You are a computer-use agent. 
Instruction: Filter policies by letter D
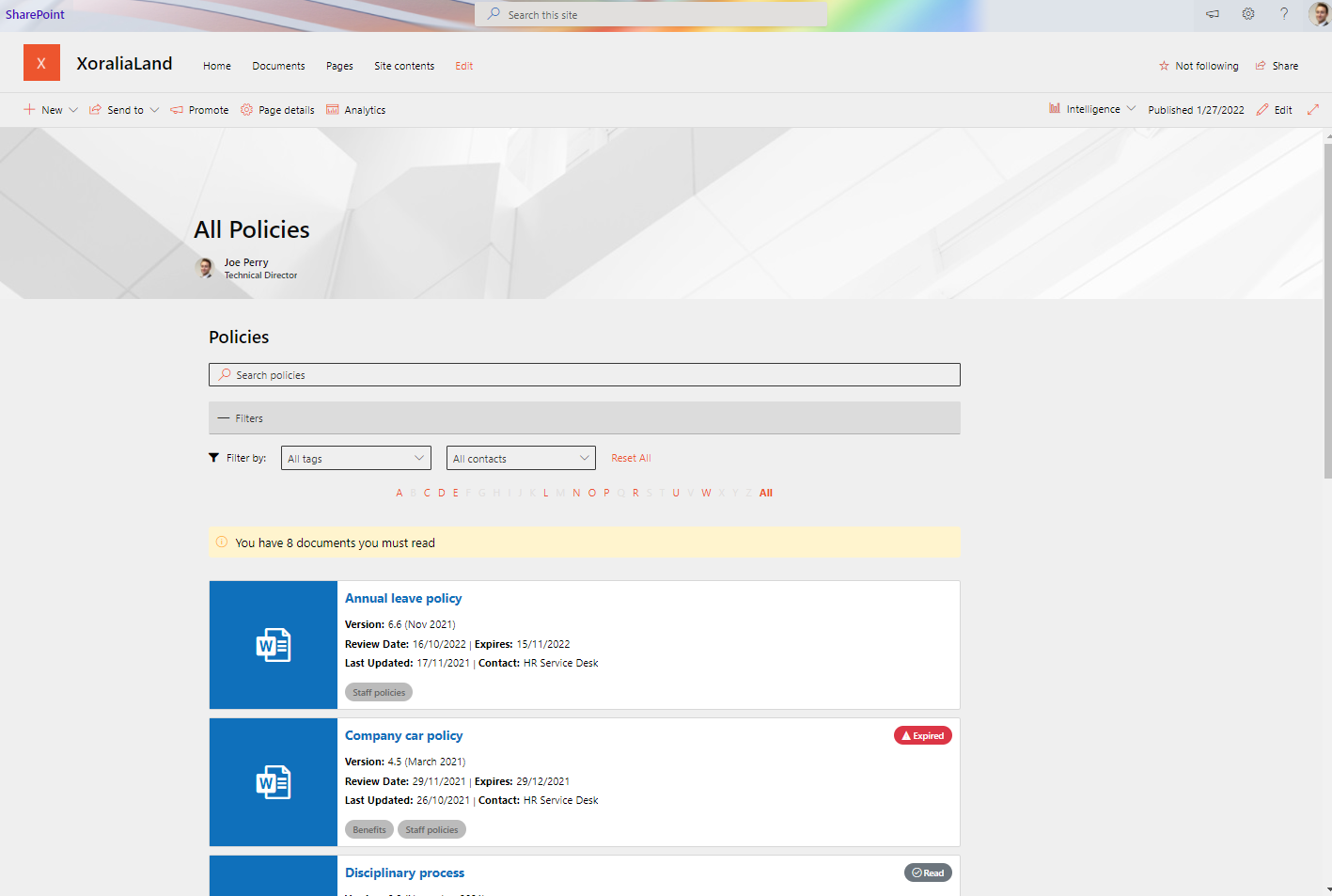pos(442,493)
